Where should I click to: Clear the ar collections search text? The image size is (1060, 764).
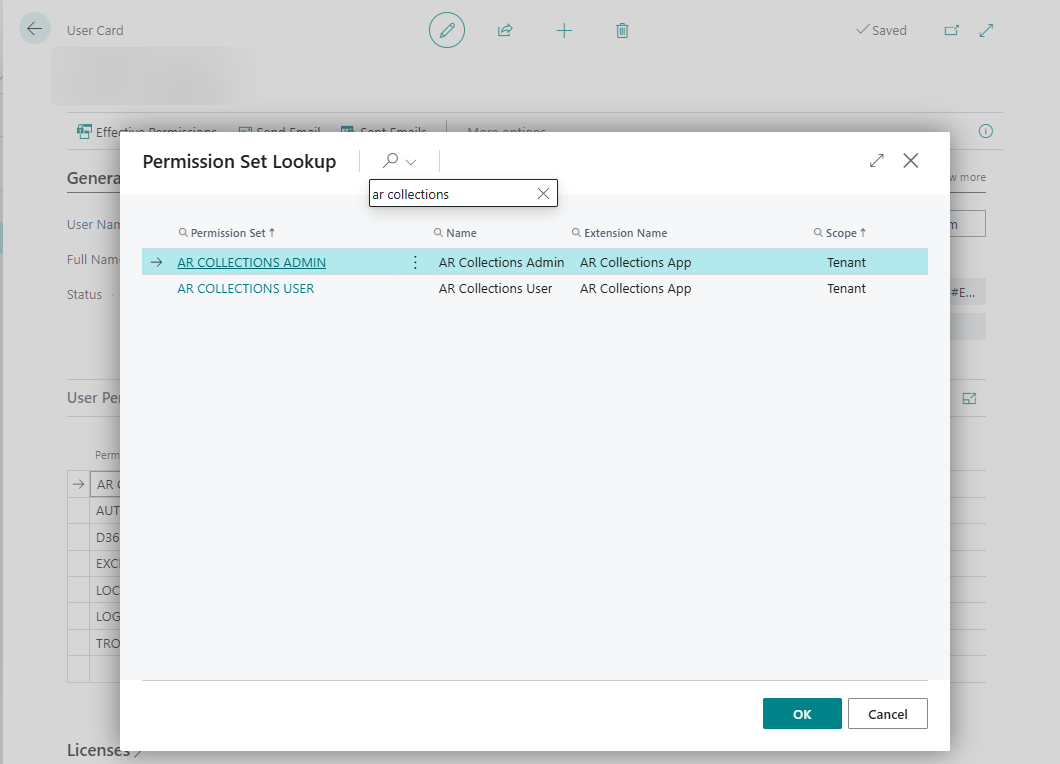[x=543, y=193]
